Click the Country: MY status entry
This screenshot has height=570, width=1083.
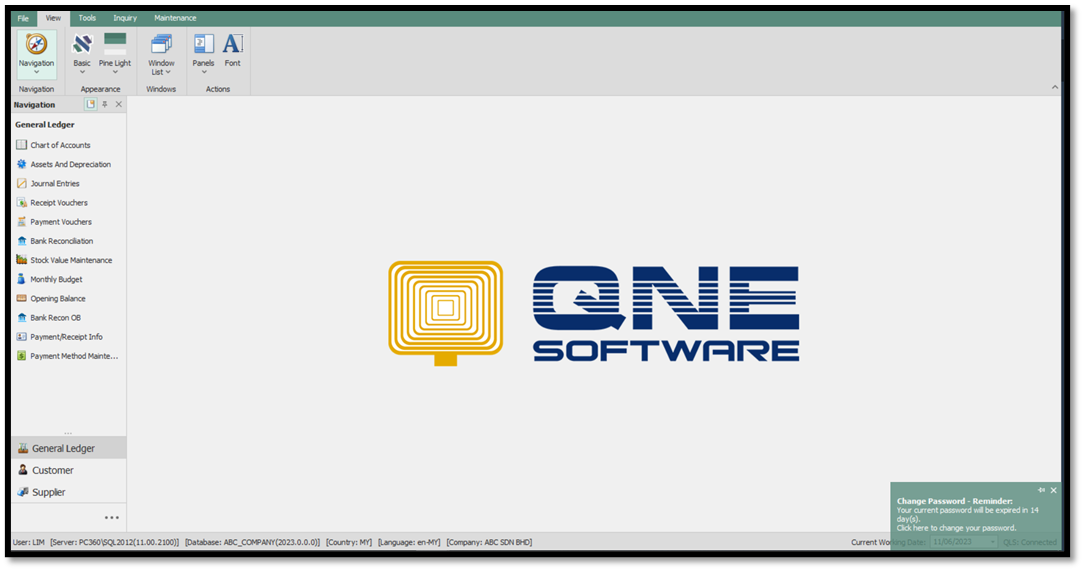point(349,542)
